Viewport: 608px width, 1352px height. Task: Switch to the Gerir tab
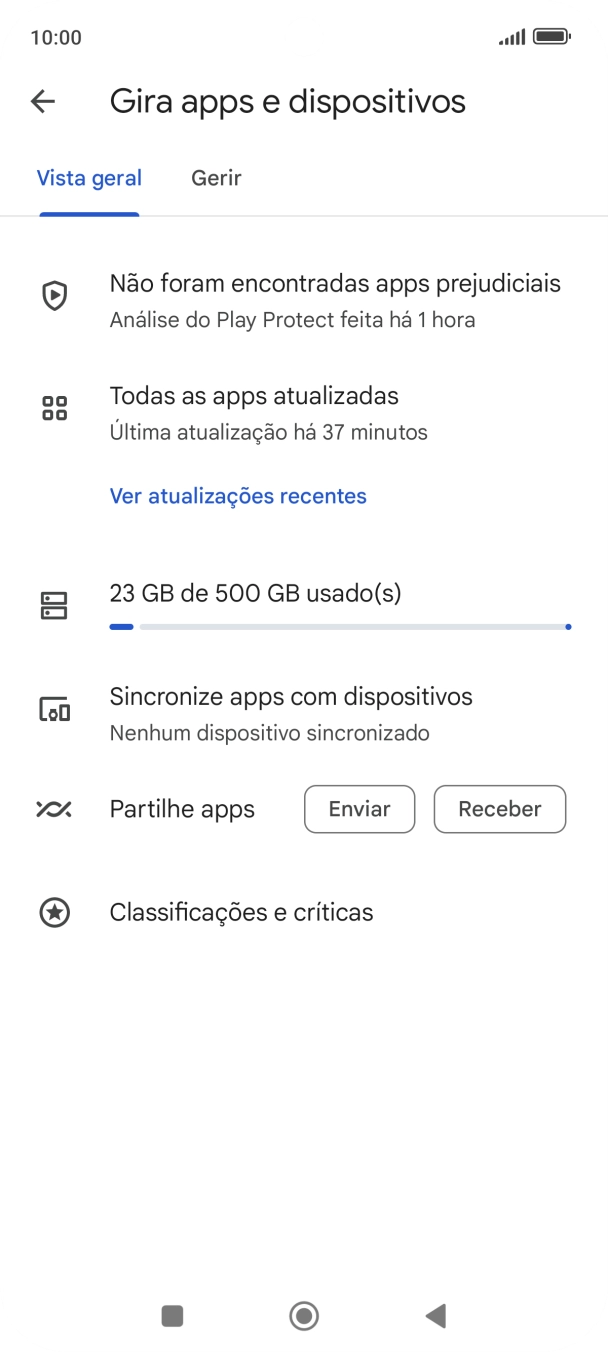pyautogui.click(x=216, y=178)
